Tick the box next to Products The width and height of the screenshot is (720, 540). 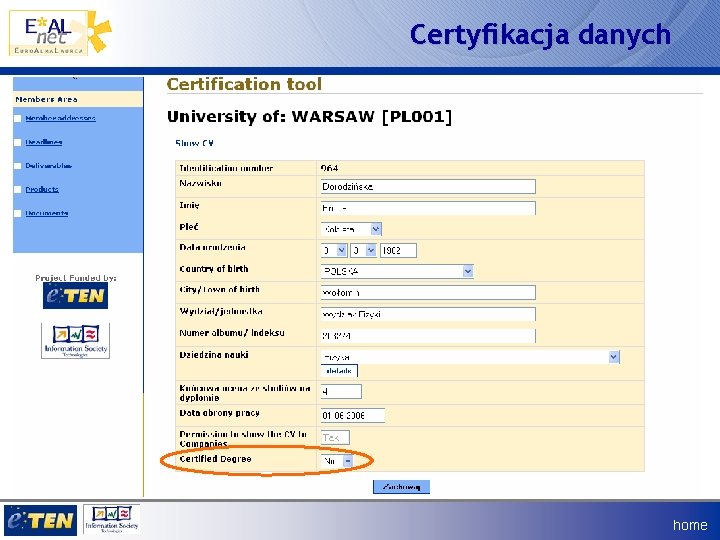click(x=17, y=190)
